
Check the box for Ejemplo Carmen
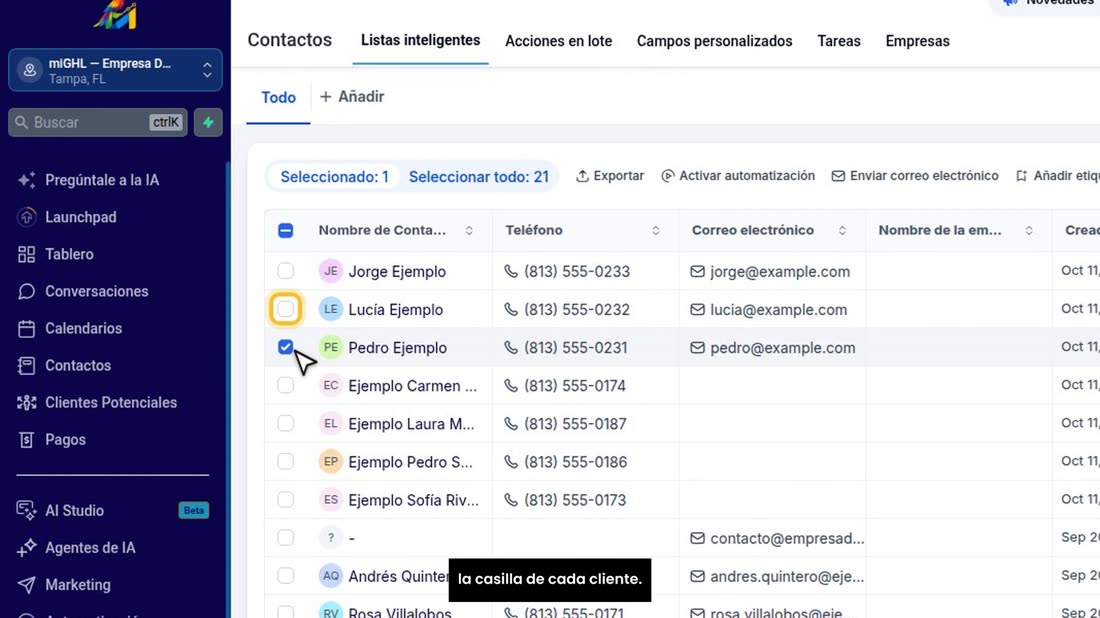tap(286, 385)
